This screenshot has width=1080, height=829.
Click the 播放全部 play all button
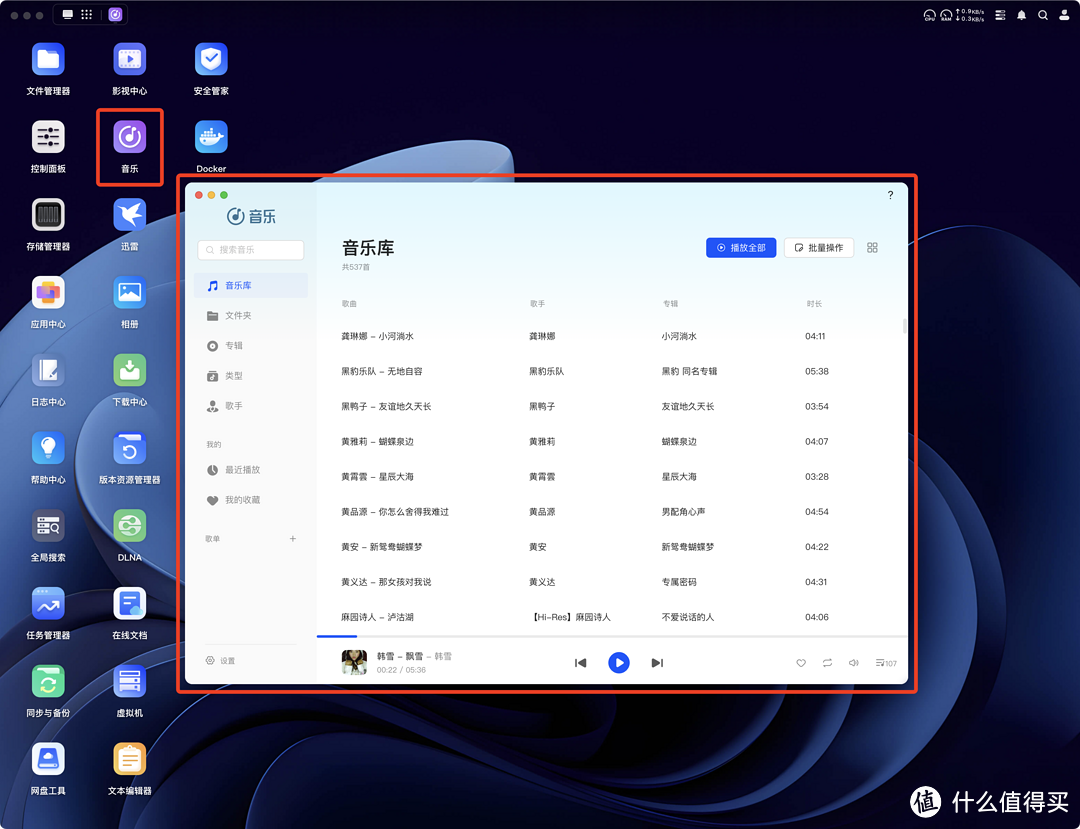pos(740,247)
